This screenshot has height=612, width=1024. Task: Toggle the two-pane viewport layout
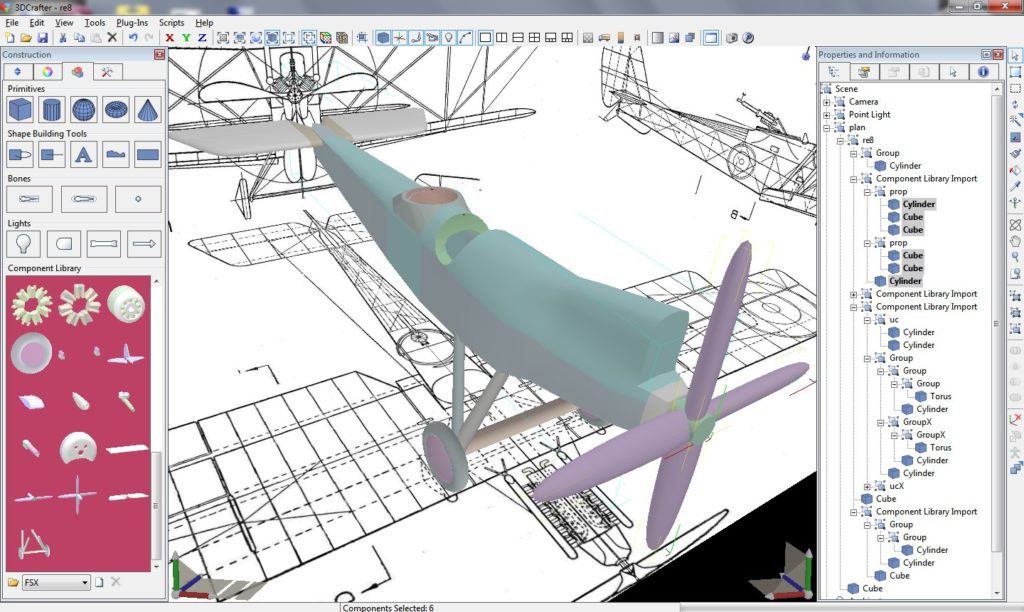(503, 38)
